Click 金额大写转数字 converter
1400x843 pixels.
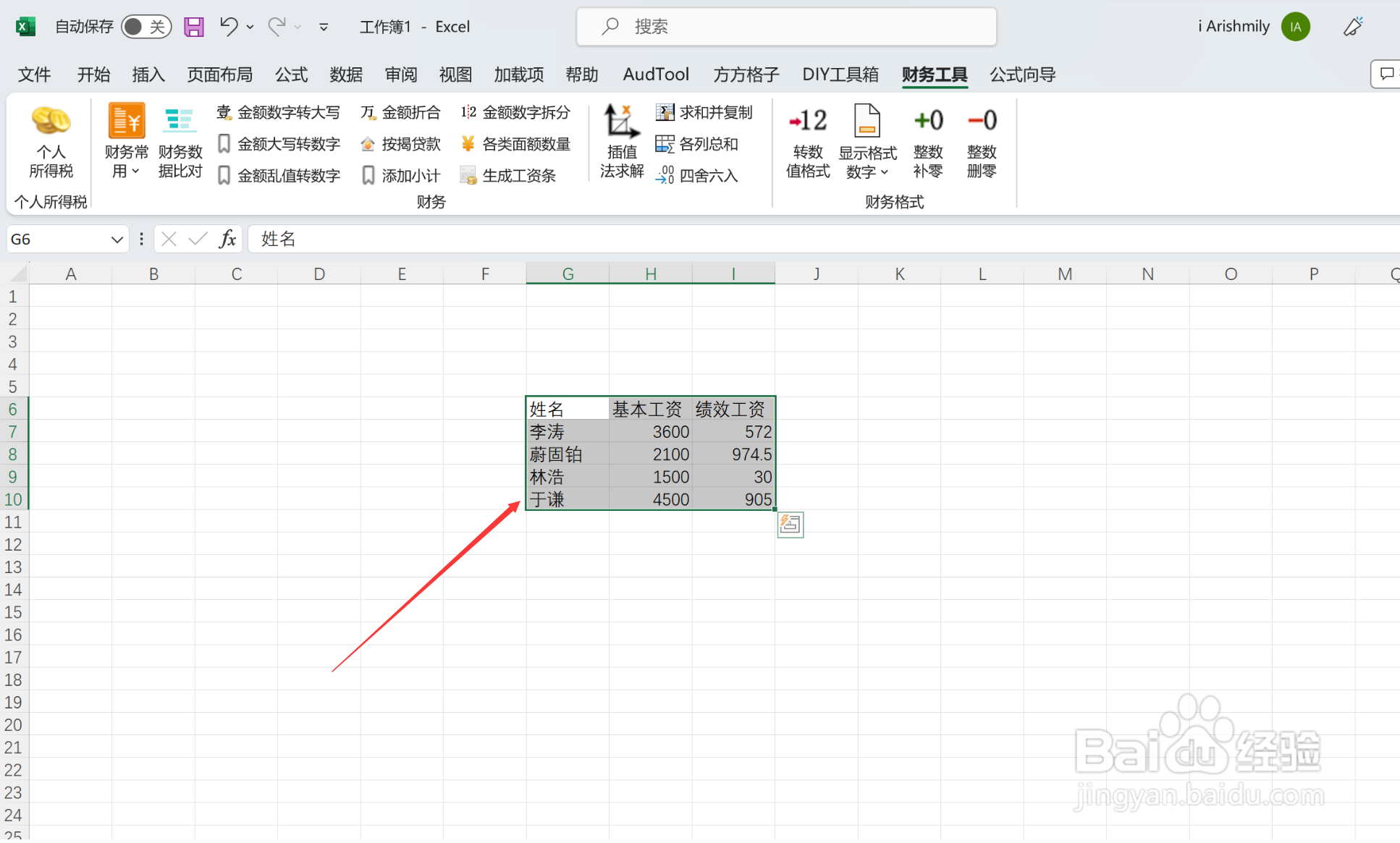(279, 144)
